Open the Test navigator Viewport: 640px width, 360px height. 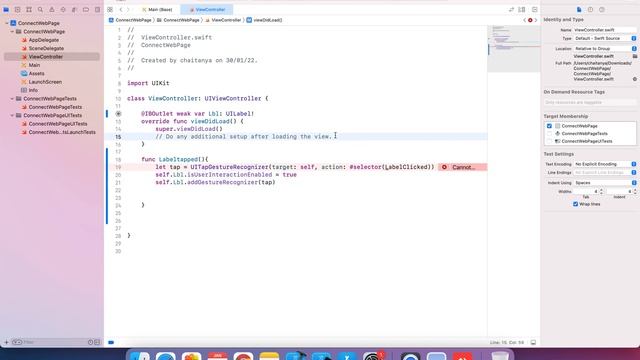[63, 9]
